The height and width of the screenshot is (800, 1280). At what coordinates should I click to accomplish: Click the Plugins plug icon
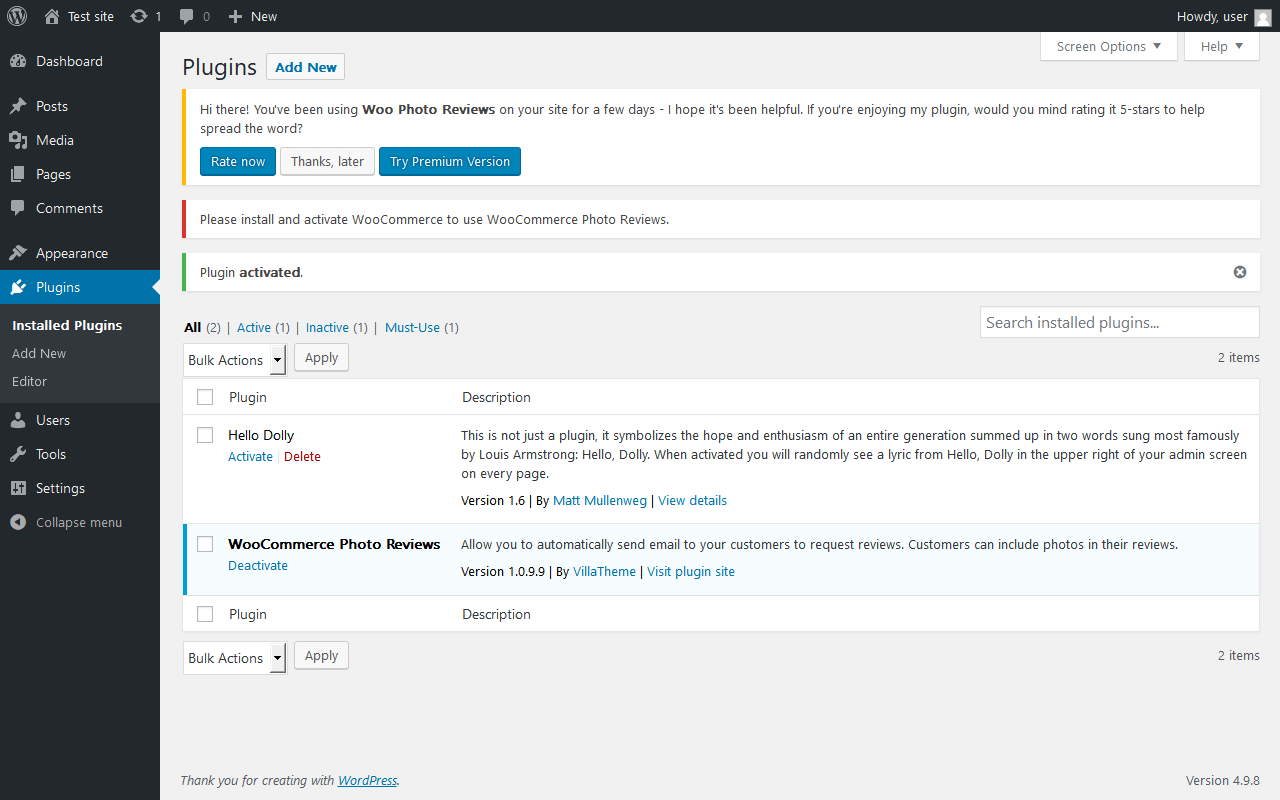point(18,287)
